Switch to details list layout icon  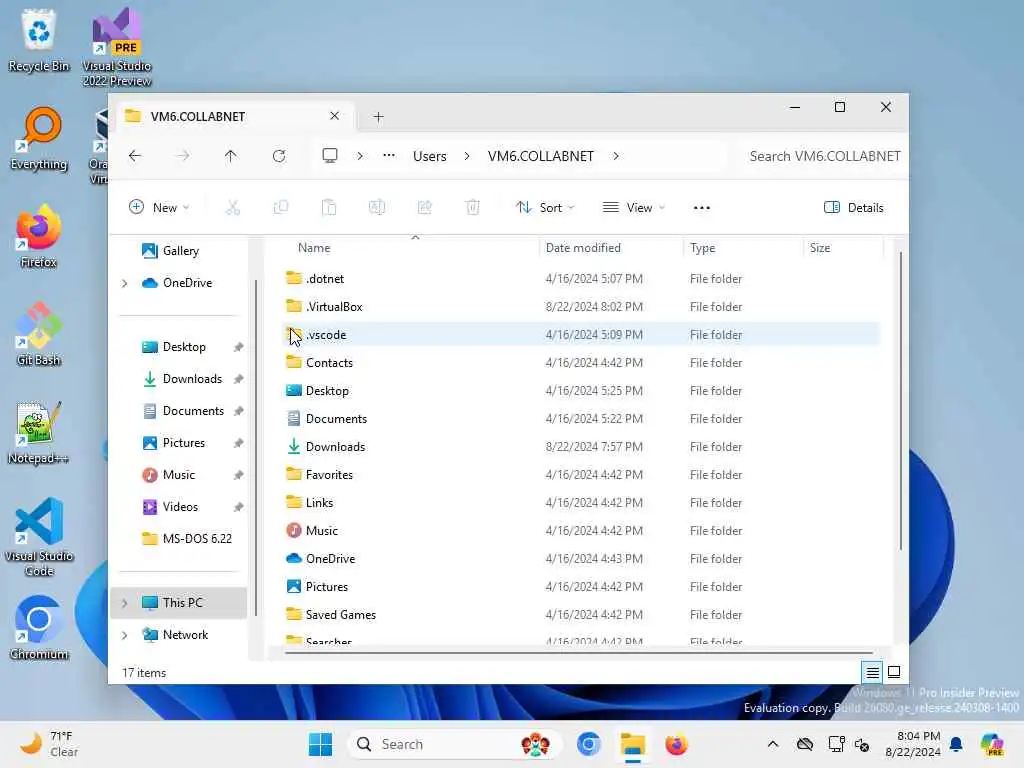(x=872, y=672)
